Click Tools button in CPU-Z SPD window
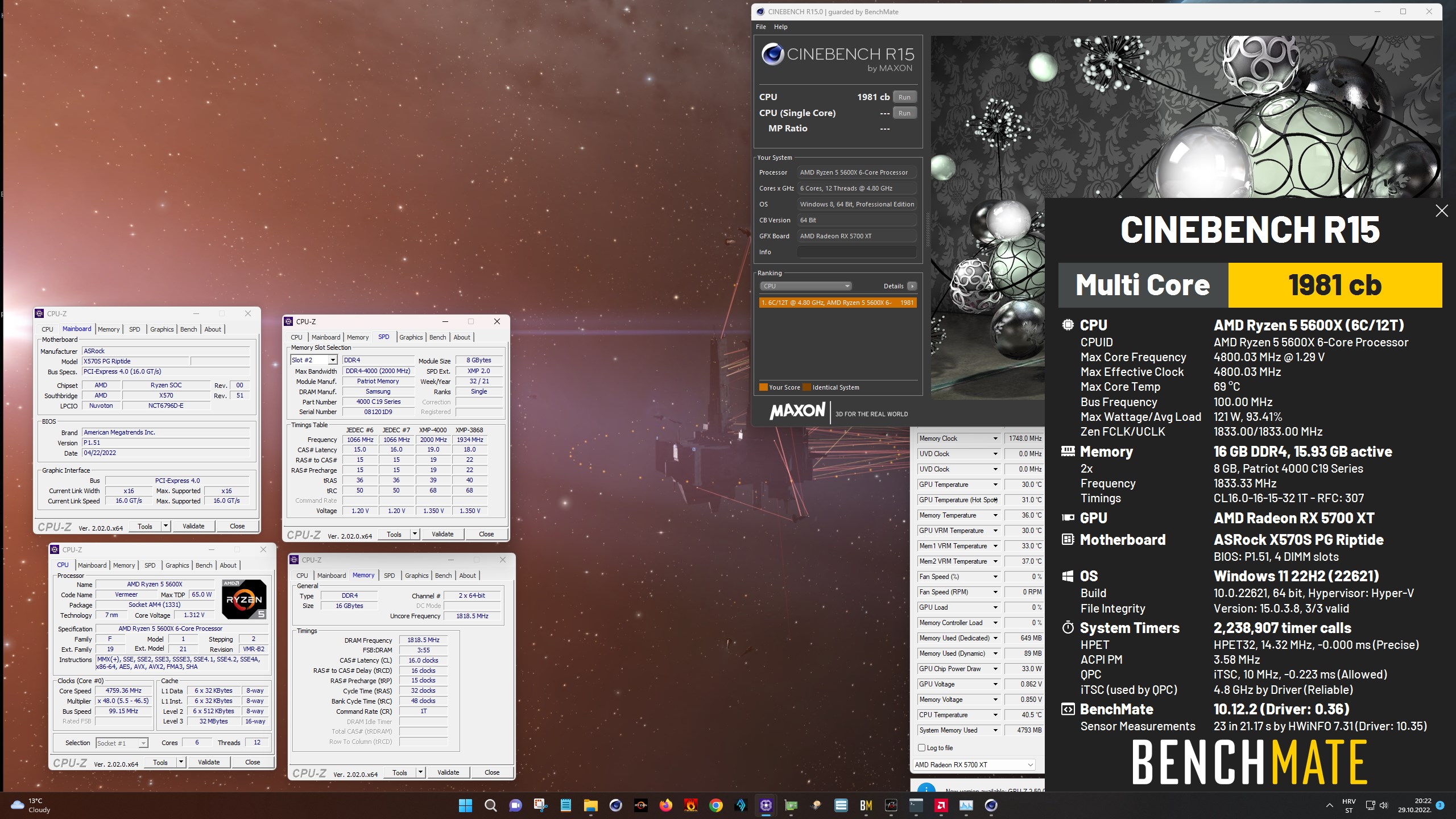 point(394,534)
